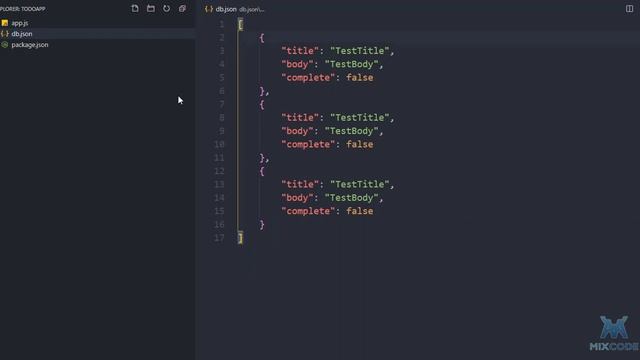Click the New File icon in Explorer

tap(135, 9)
